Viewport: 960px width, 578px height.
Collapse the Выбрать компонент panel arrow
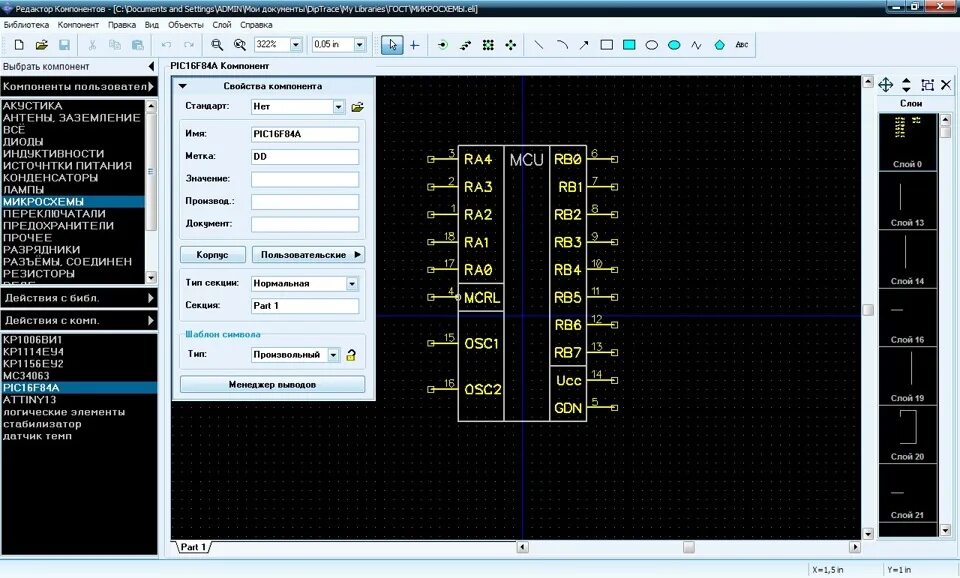[x=151, y=66]
